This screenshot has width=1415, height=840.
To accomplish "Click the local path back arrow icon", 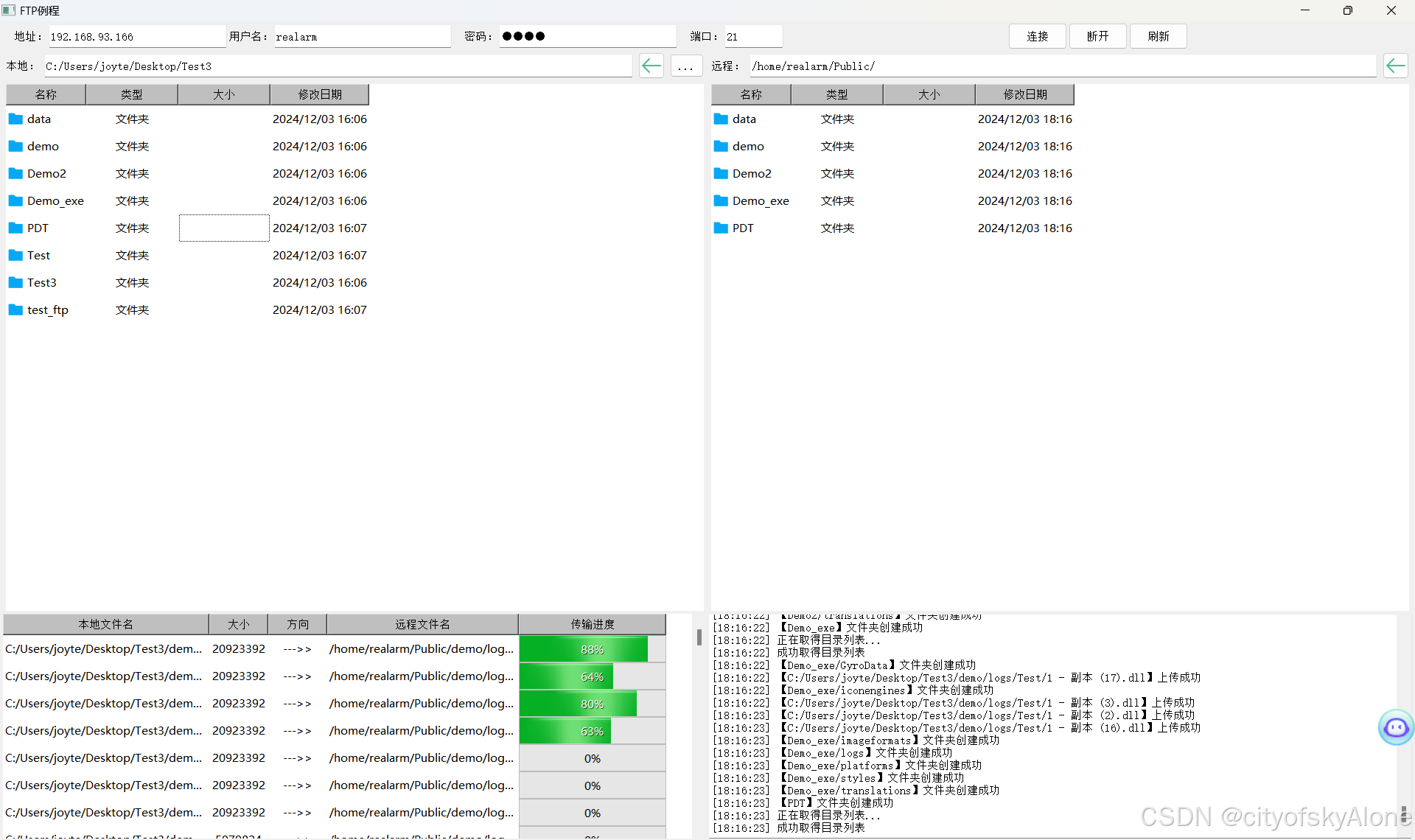I will (x=651, y=66).
